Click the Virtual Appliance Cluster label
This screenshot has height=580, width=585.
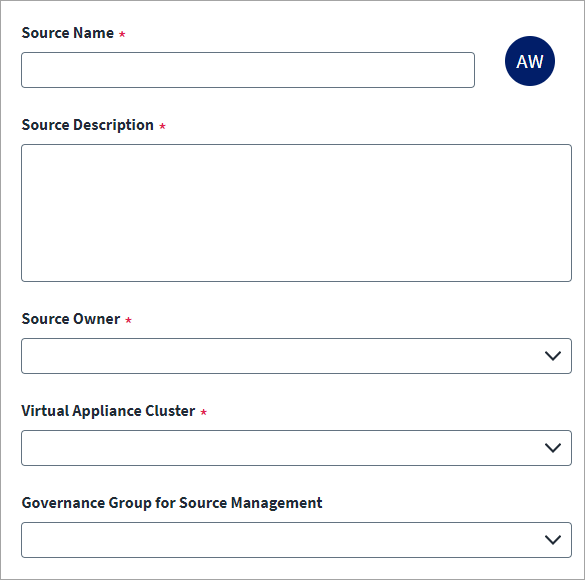(x=108, y=411)
